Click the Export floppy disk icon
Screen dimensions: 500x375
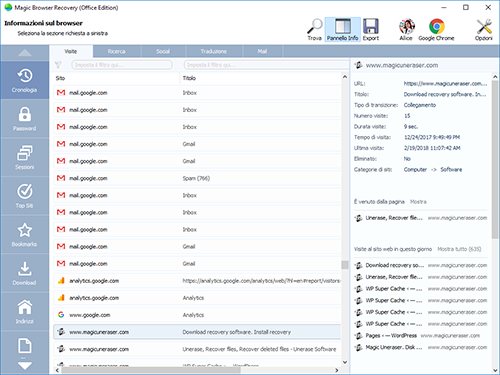tap(371, 29)
